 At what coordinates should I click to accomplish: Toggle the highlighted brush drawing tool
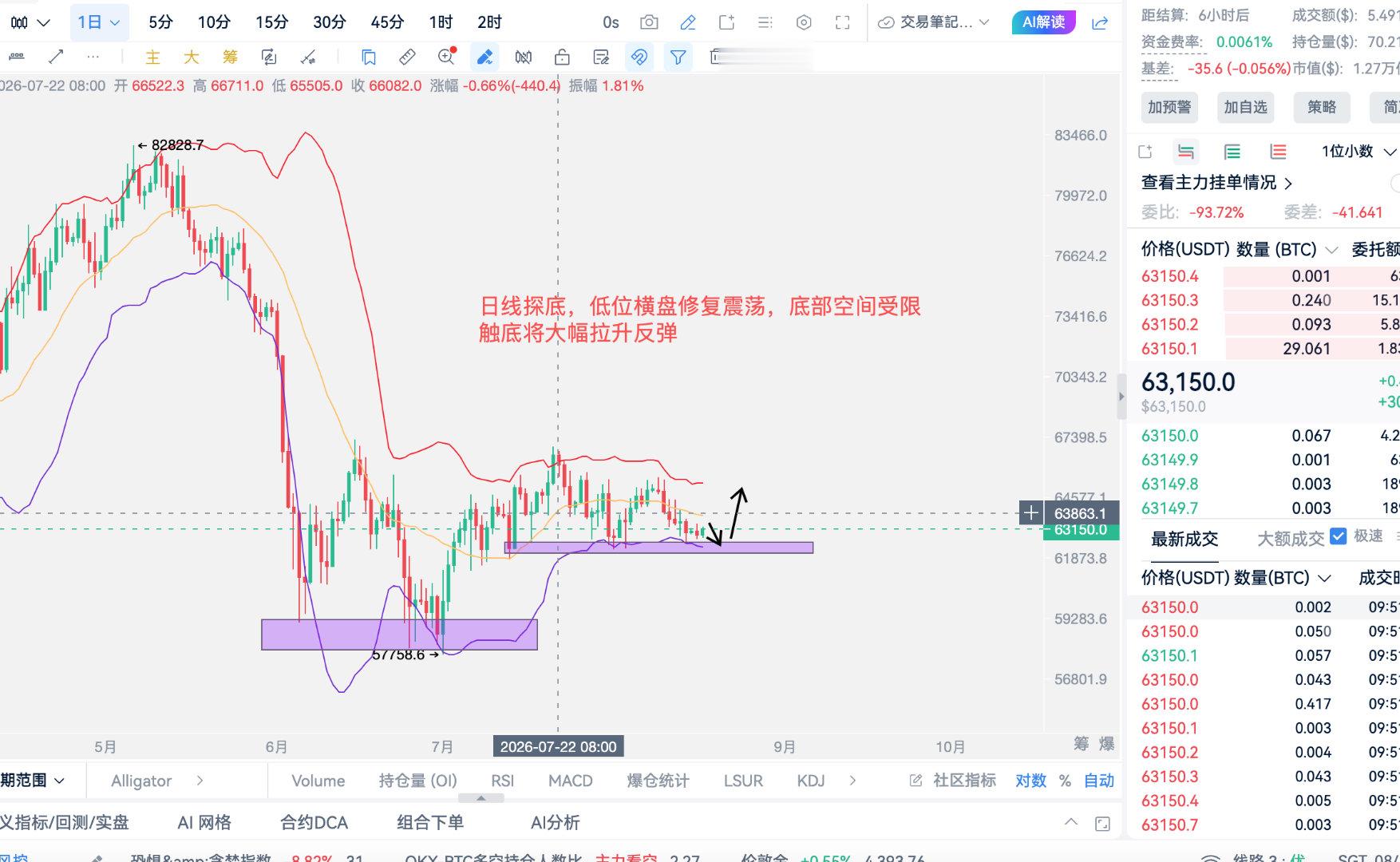coord(484,57)
